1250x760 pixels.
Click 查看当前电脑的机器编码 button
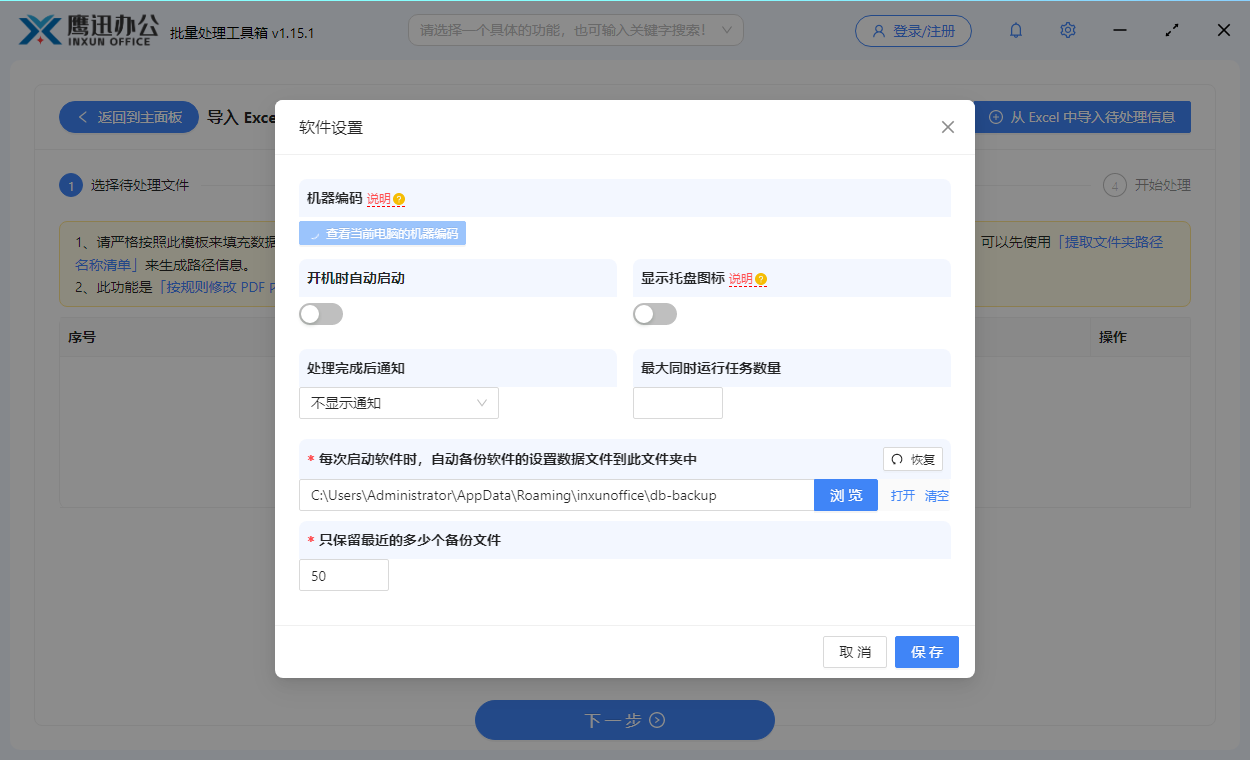click(383, 233)
